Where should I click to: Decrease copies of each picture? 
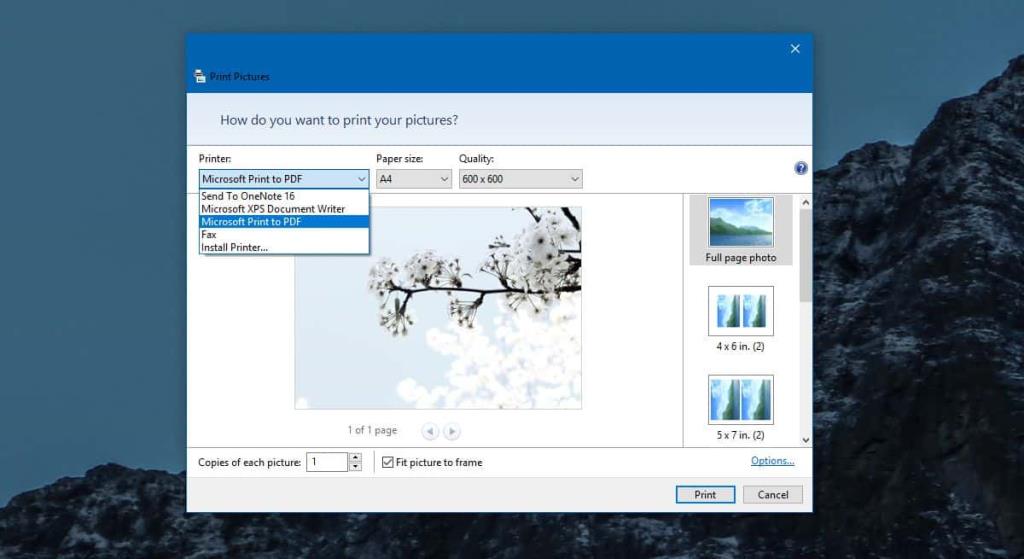tap(355, 467)
